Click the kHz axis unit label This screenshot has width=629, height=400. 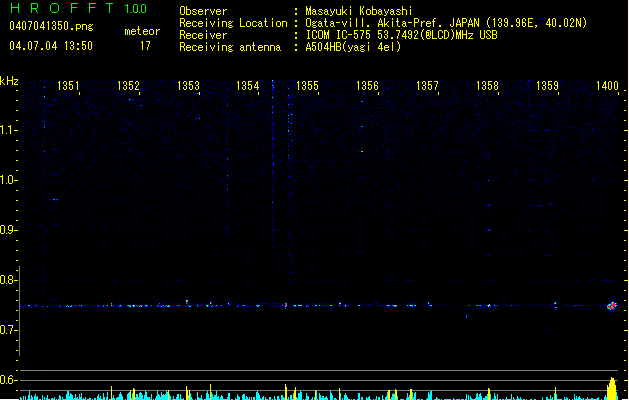click(9, 81)
